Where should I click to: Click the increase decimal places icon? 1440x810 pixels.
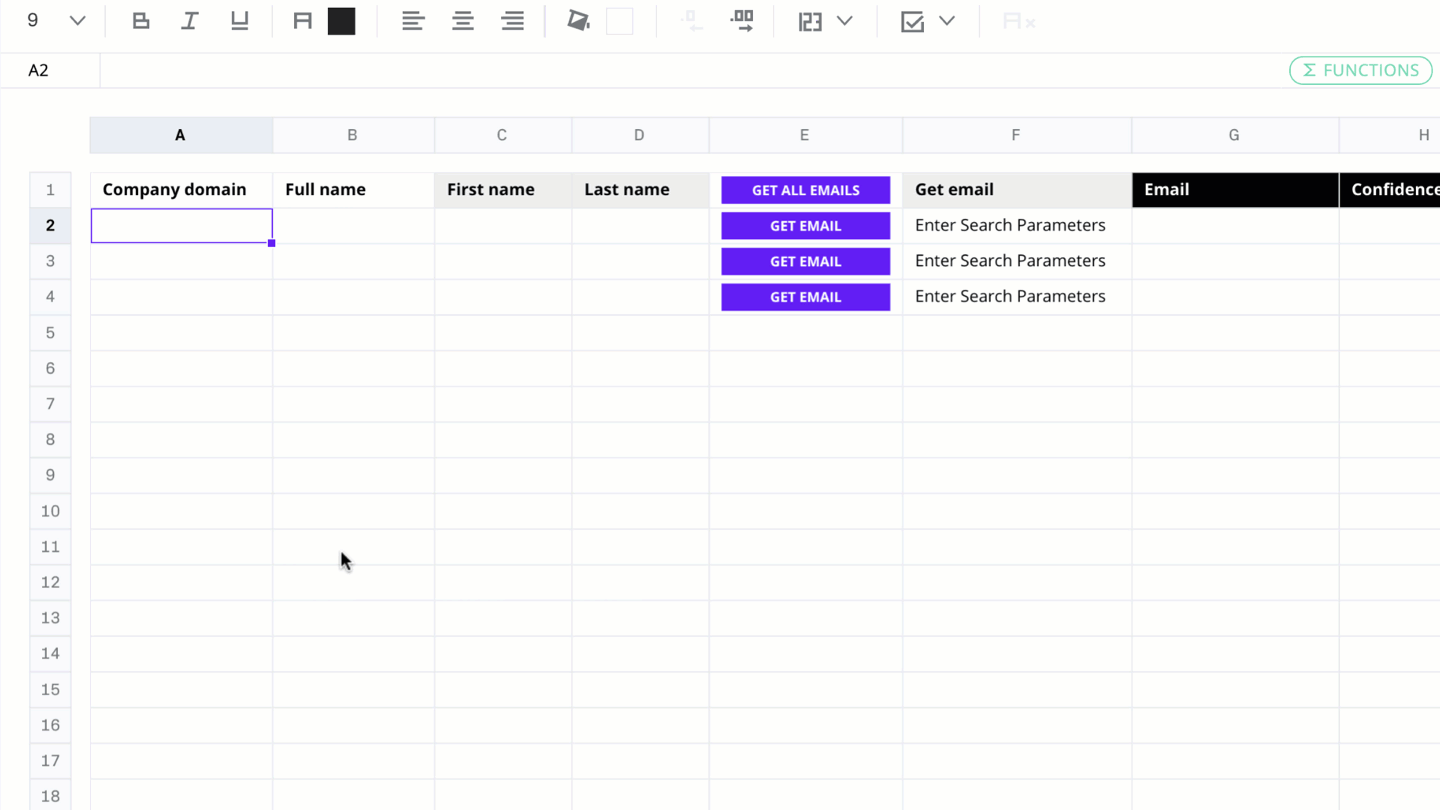742,21
